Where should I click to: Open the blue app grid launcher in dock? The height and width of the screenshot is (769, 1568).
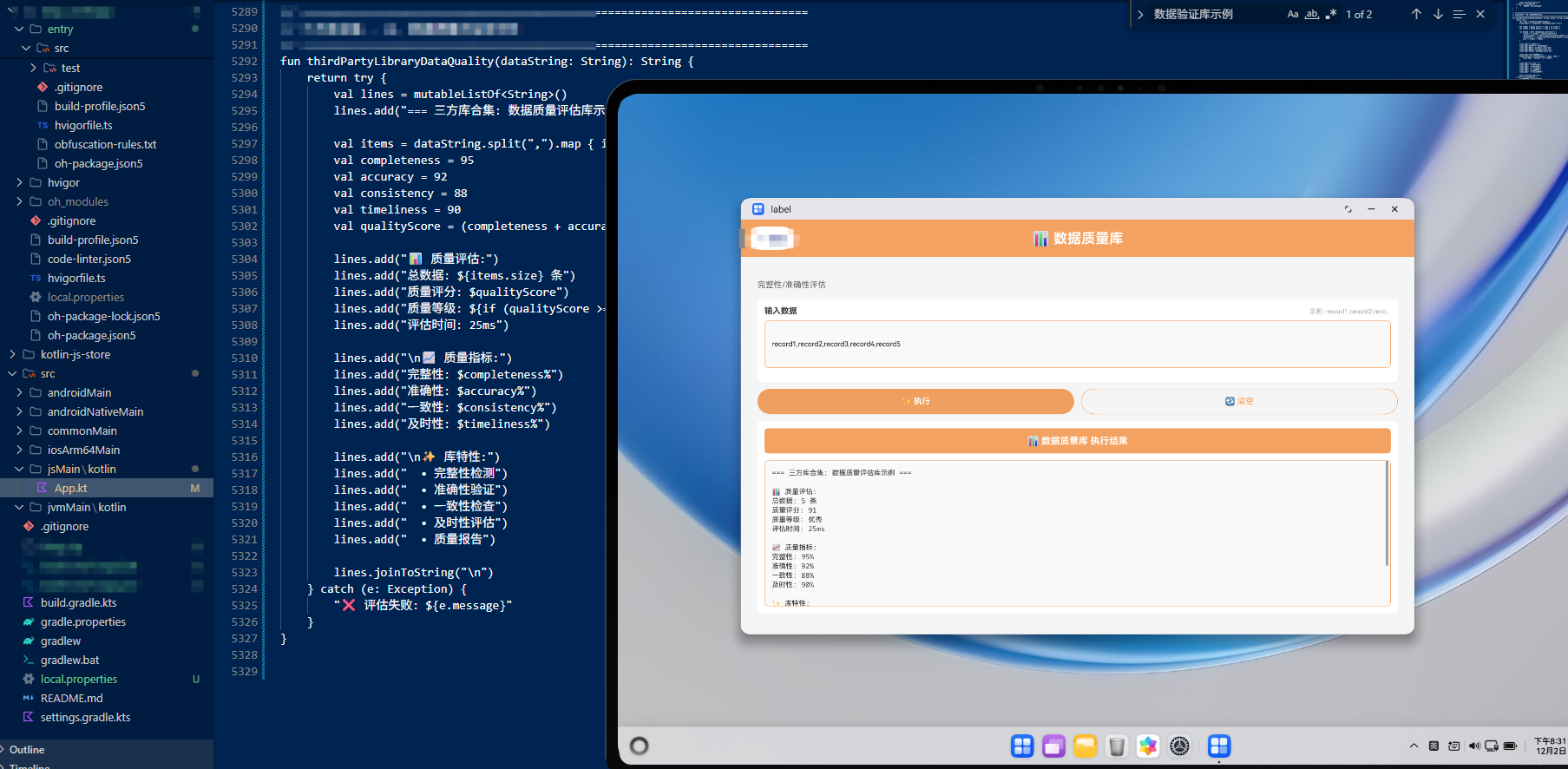(1022, 746)
